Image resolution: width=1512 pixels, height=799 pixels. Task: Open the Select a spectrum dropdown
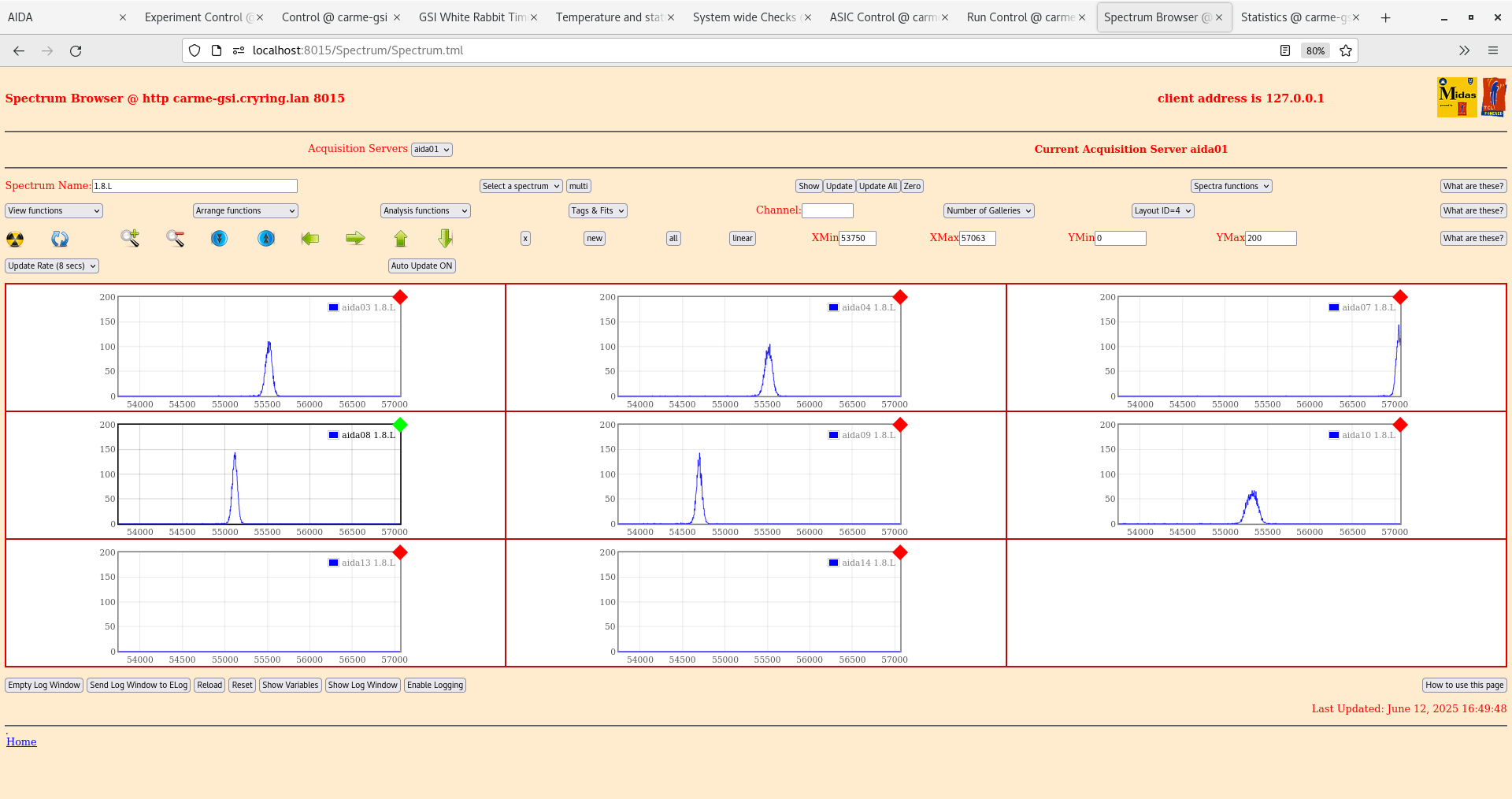(520, 186)
